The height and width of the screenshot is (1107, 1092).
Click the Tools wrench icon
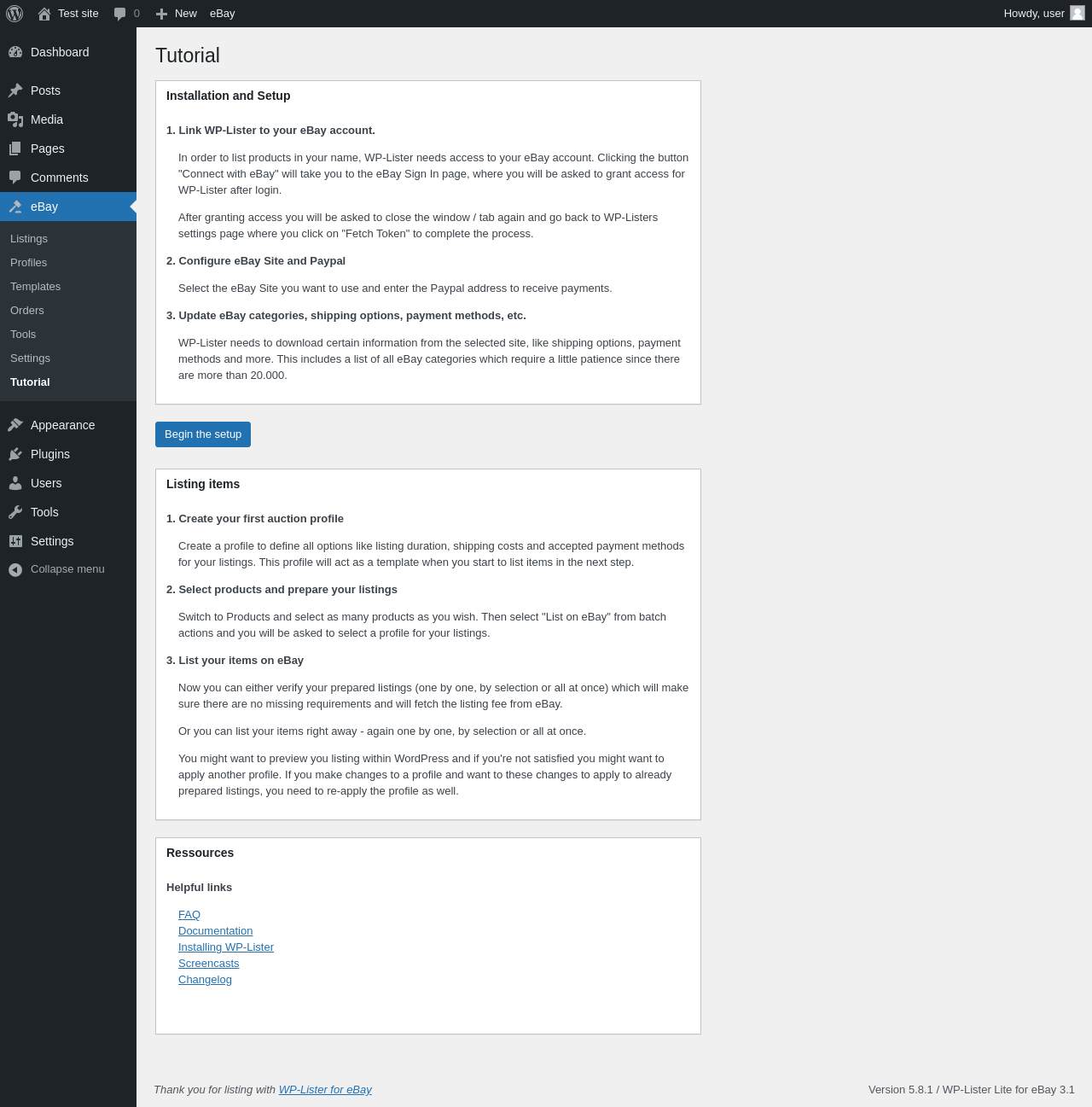[x=15, y=512]
